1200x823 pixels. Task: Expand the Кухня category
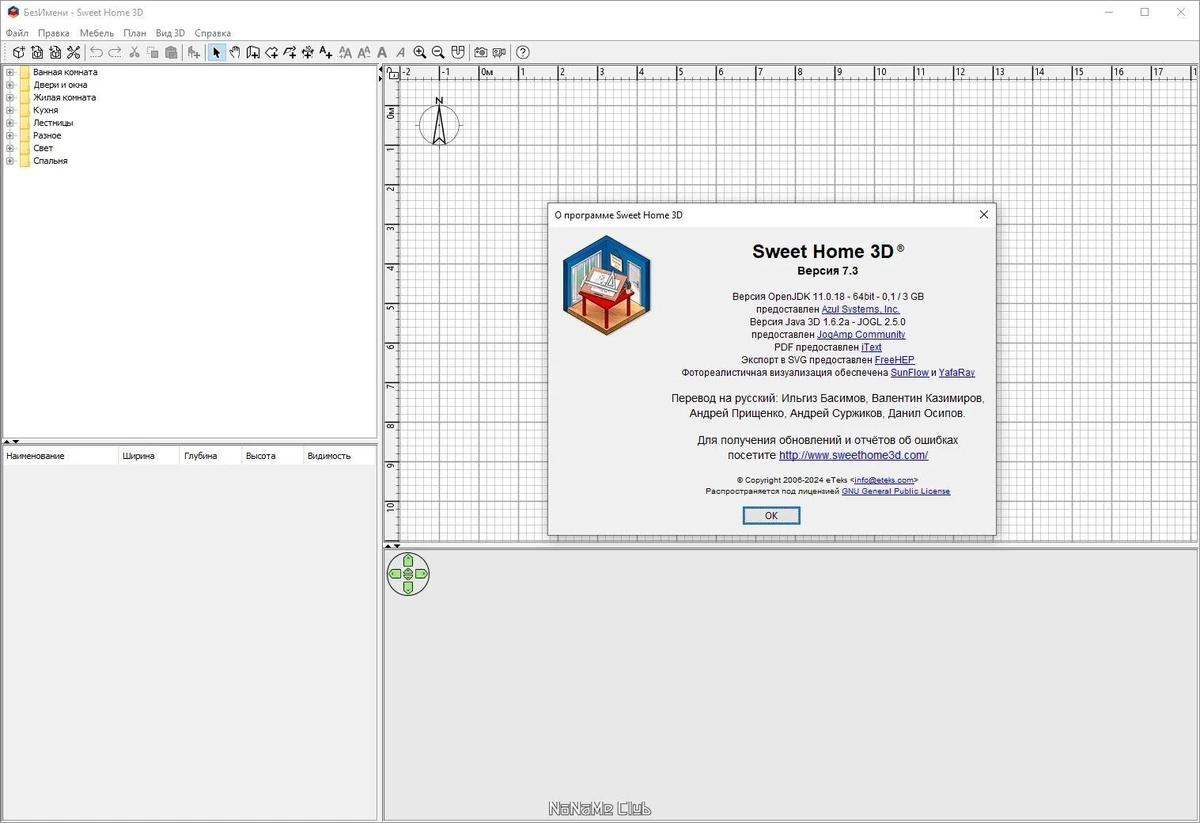(x=10, y=110)
